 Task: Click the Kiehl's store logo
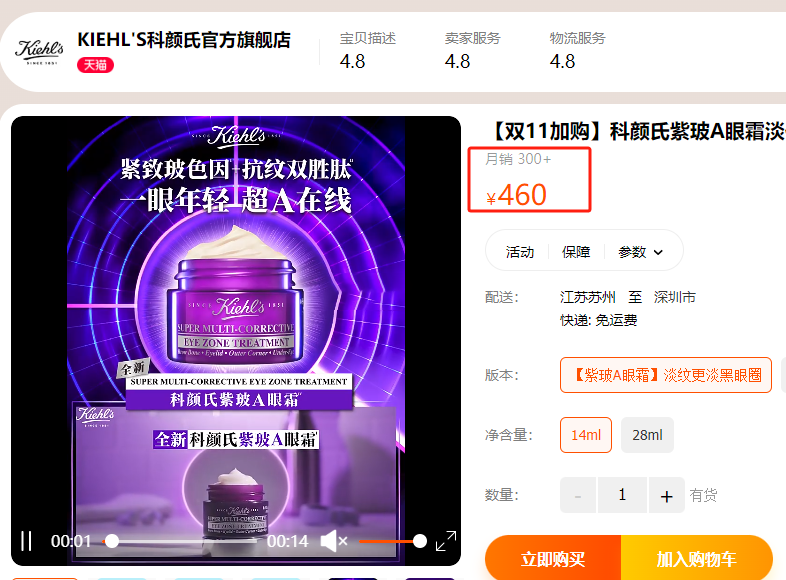[40, 52]
